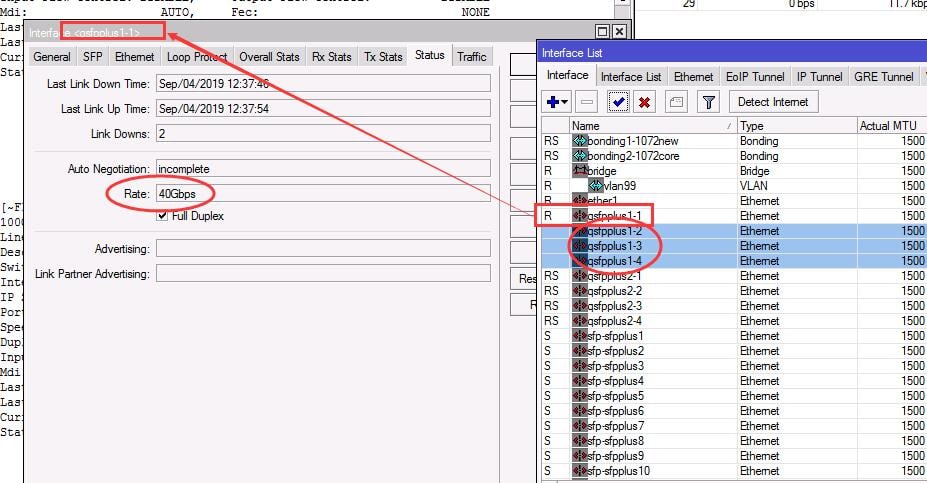The width and height of the screenshot is (927, 483).
Task: Click the Rate field showing 40Gbps
Action: pos(323,194)
